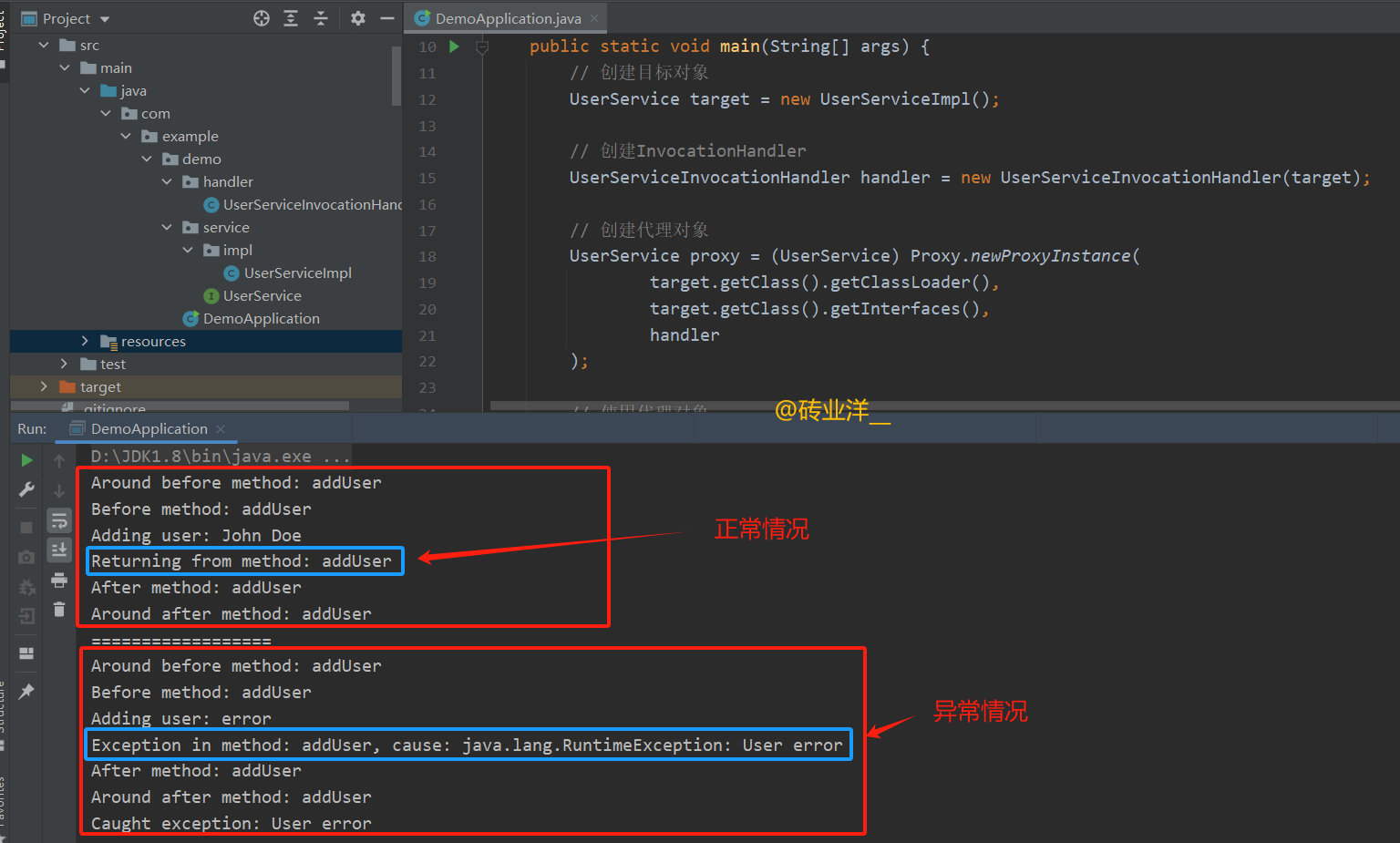
Task: Click the Restore Layout icon in Run sidebar
Action: tap(26, 653)
